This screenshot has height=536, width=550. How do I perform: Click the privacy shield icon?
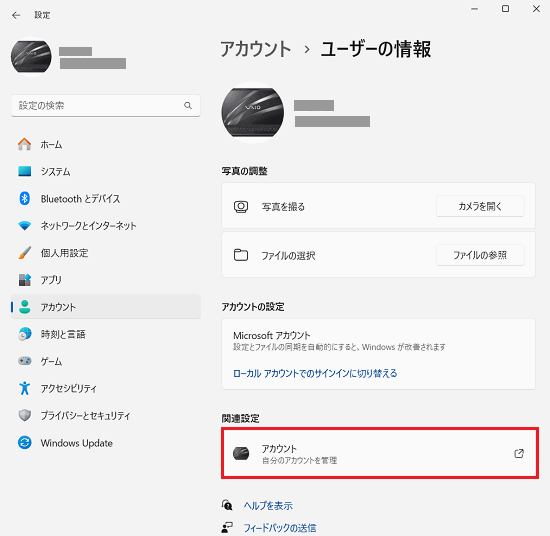(25, 415)
